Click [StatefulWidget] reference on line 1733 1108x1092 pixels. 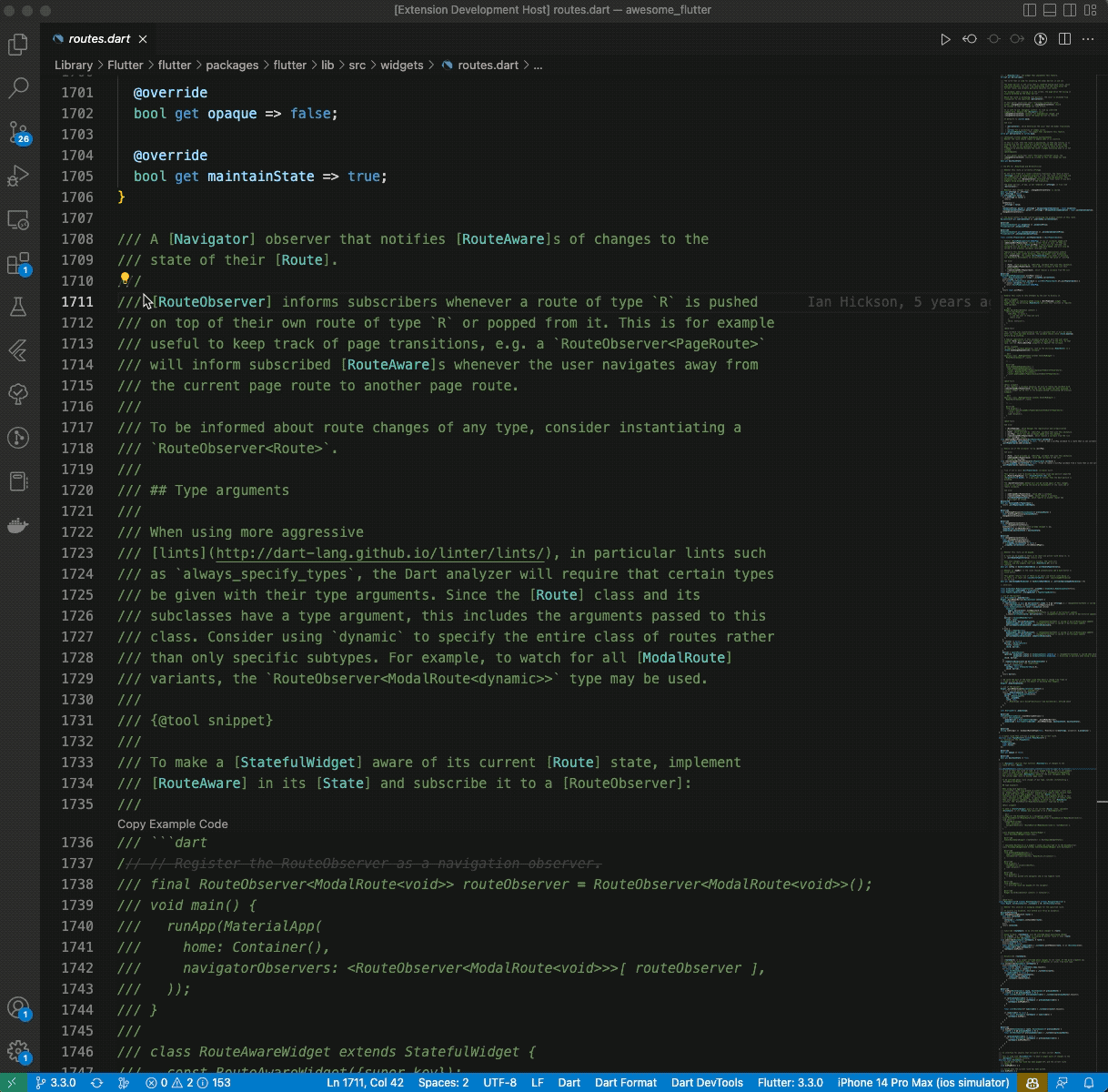coord(298,762)
